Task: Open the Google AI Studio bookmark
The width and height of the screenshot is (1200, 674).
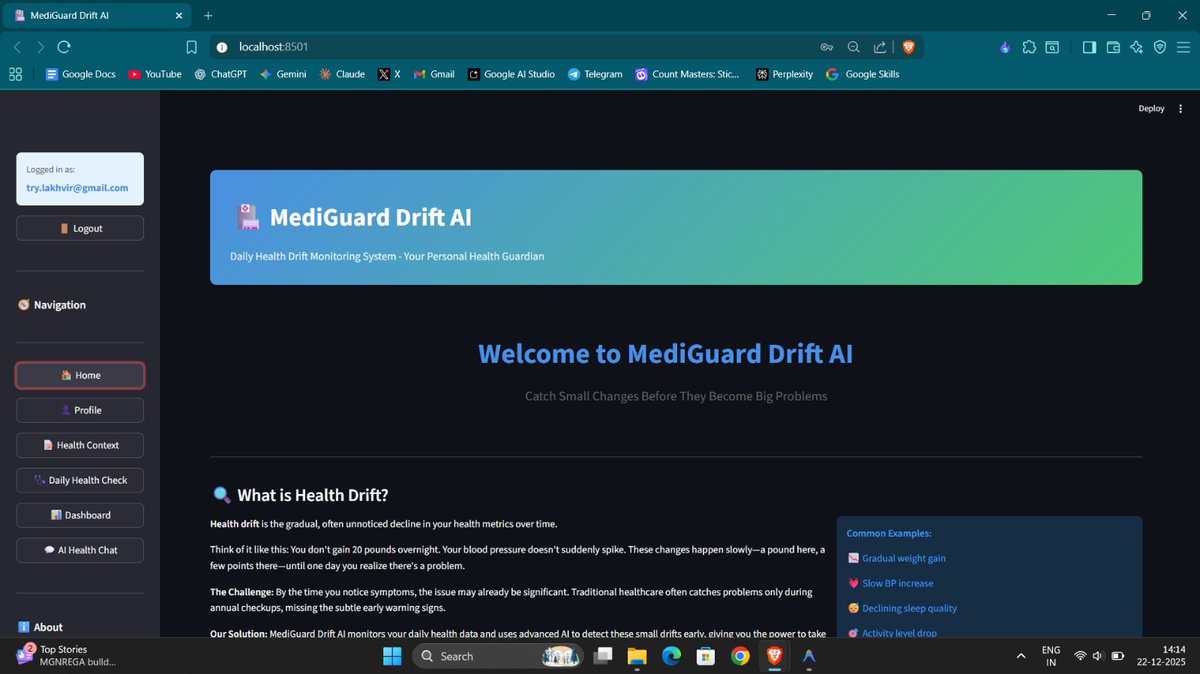Action: tap(511, 74)
